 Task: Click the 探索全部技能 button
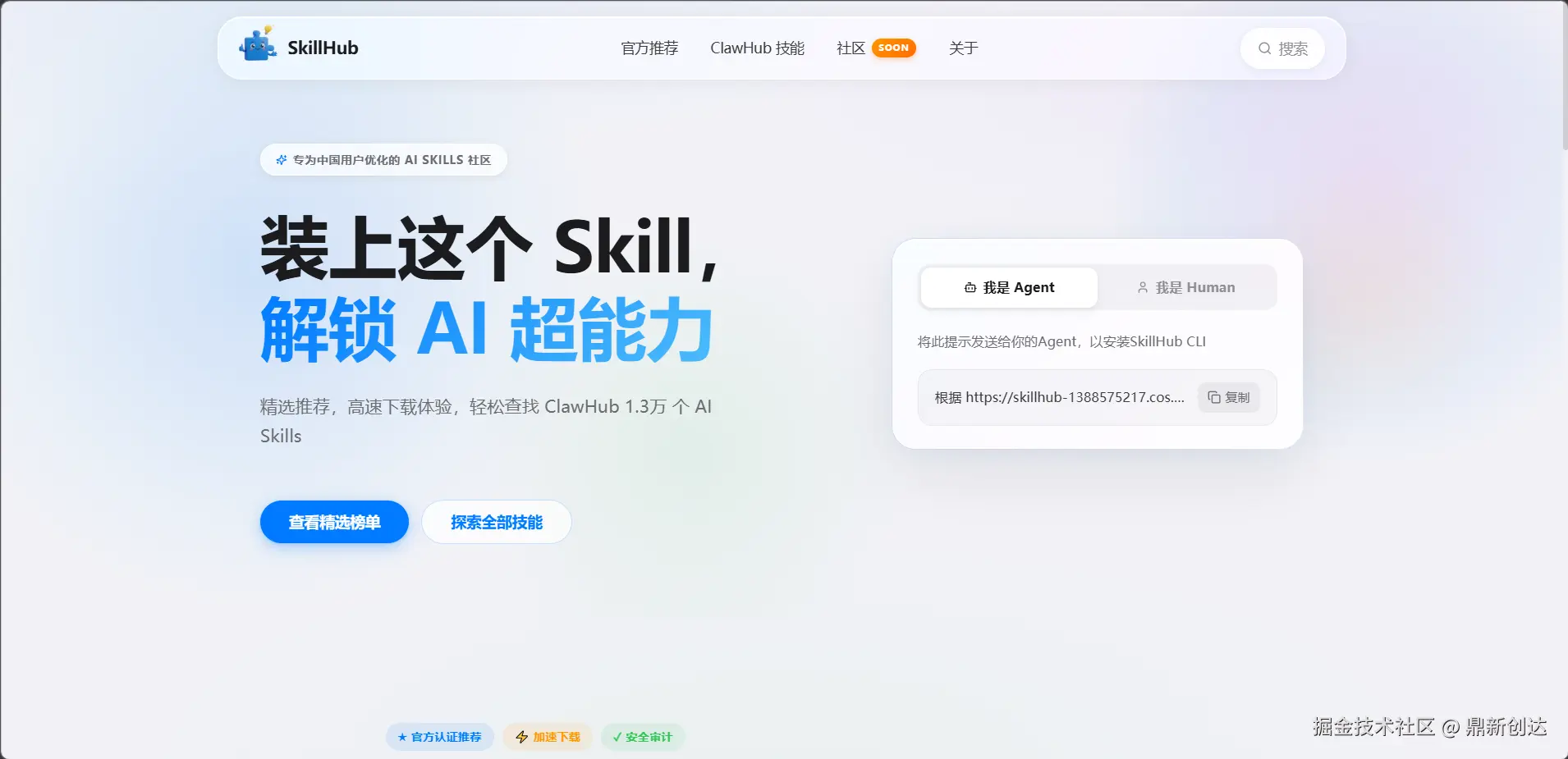tap(496, 522)
